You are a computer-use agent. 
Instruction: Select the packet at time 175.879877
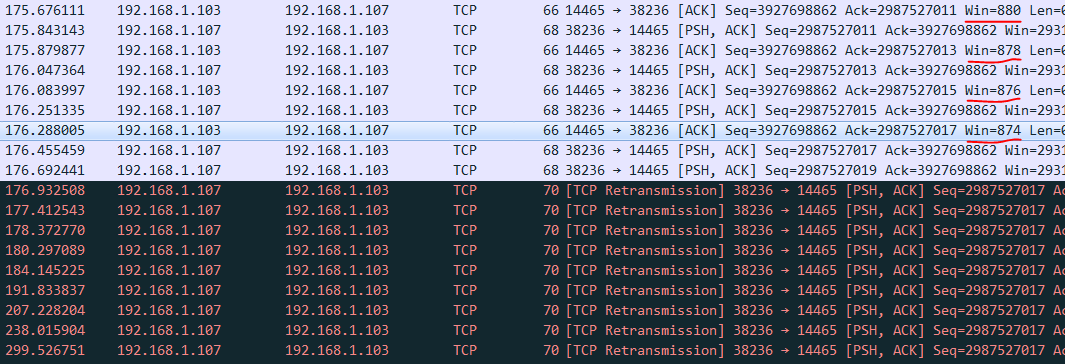click(532, 50)
